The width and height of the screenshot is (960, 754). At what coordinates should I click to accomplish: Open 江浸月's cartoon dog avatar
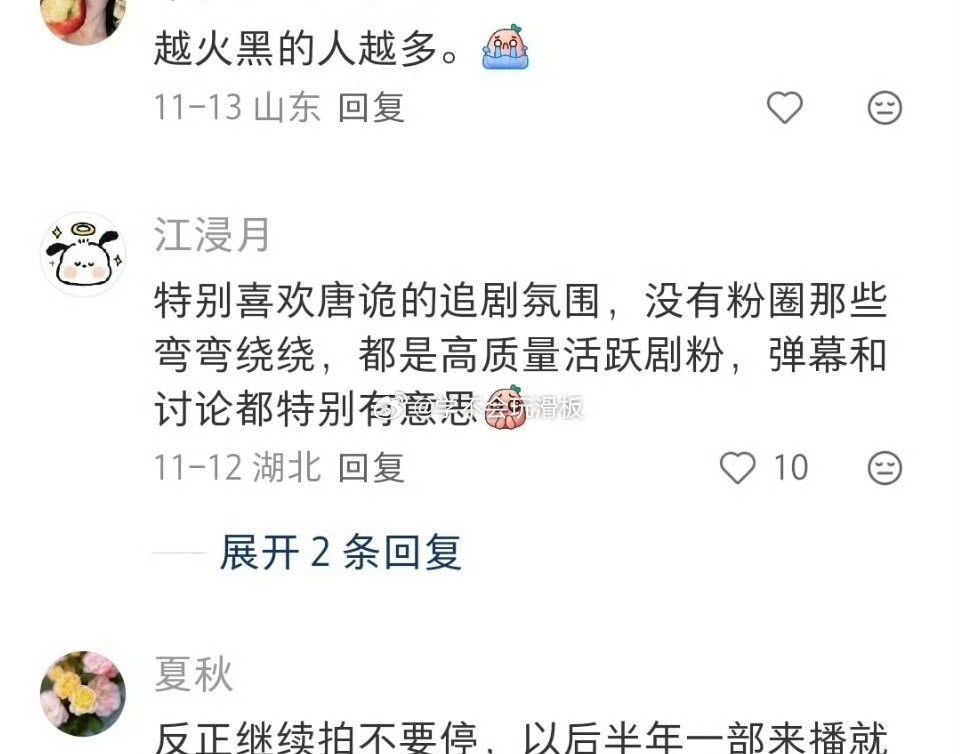[83, 255]
